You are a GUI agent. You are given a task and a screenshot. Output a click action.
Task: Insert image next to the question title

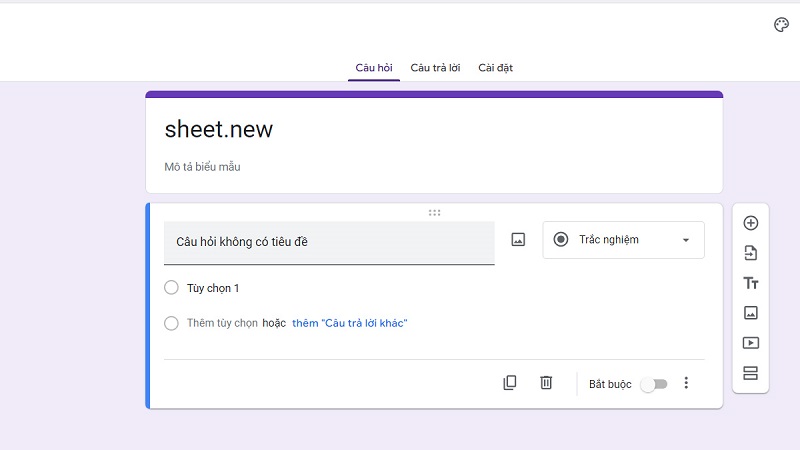(x=518, y=239)
